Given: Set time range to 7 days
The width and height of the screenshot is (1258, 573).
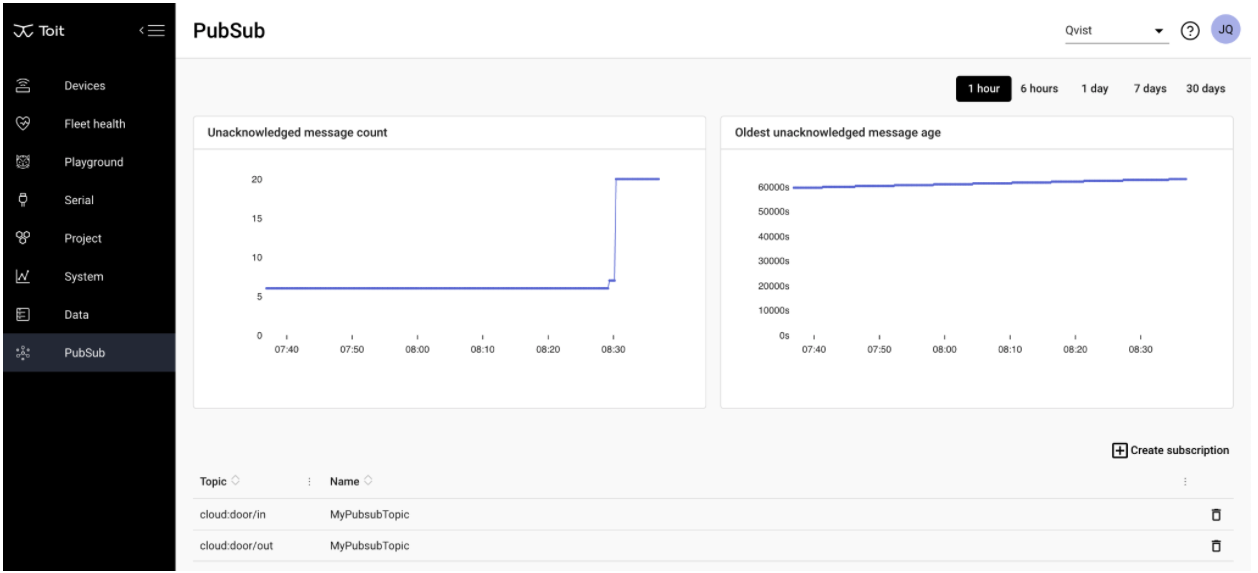Looking at the screenshot, I should click(x=1149, y=88).
